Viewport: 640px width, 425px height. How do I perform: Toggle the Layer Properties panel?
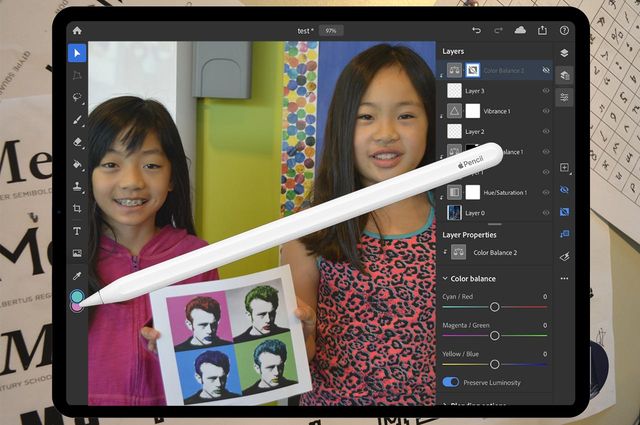pyautogui.click(x=564, y=97)
